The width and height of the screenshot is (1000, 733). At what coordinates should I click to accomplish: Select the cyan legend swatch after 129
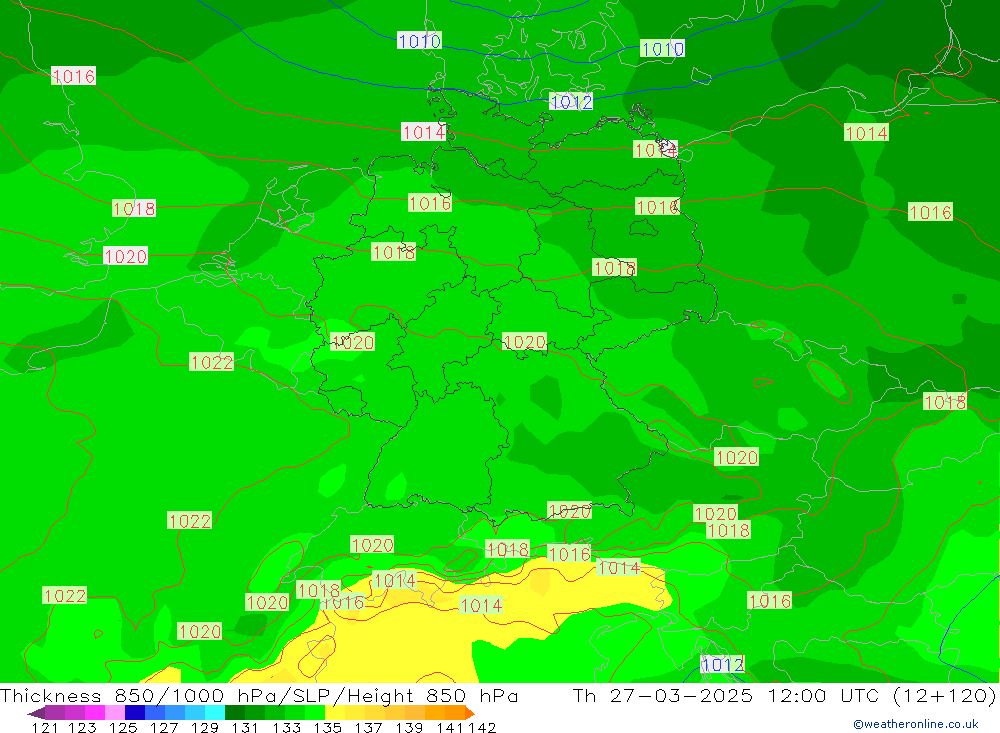215,713
